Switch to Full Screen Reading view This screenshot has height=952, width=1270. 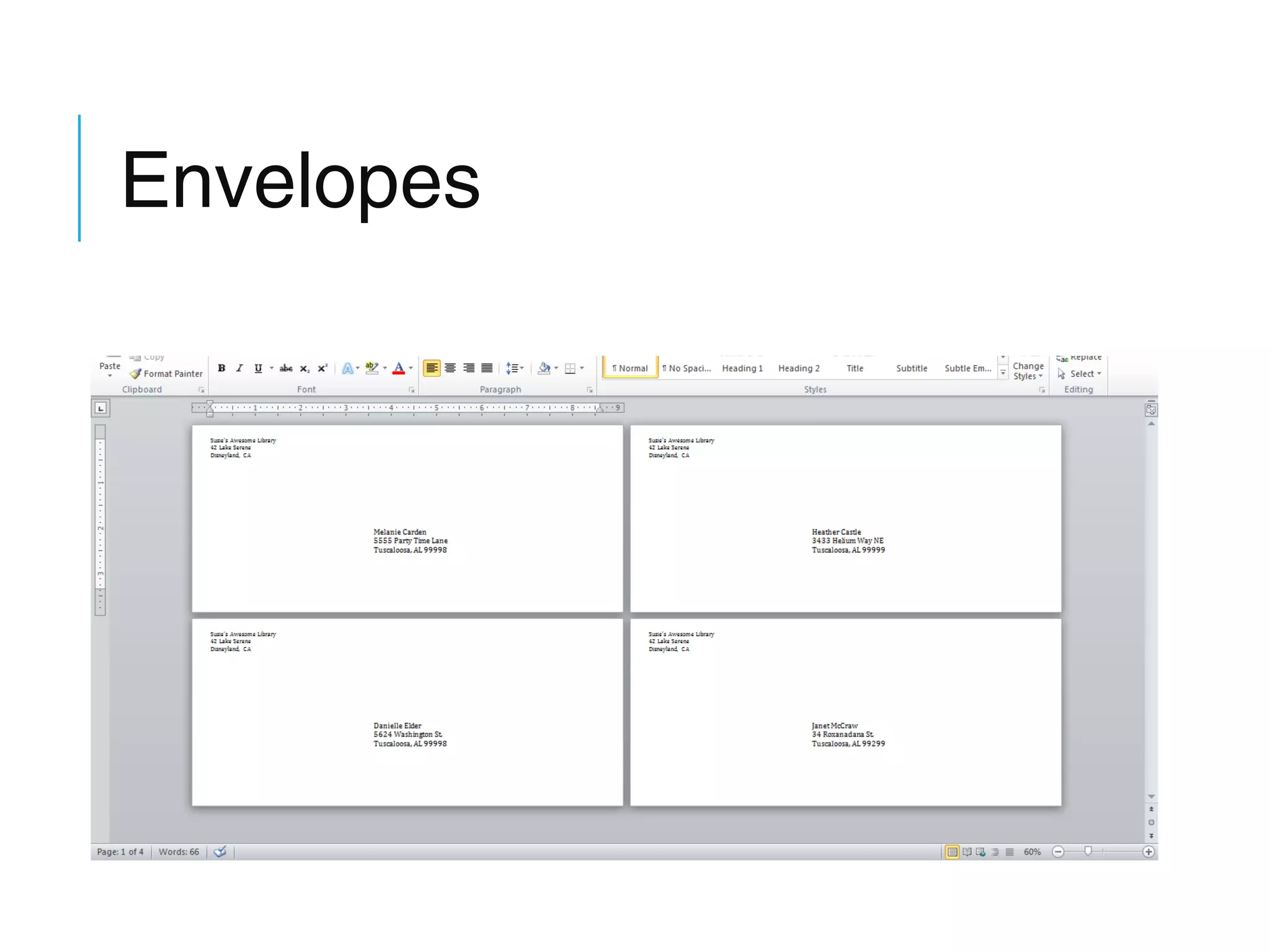(967, 852)
